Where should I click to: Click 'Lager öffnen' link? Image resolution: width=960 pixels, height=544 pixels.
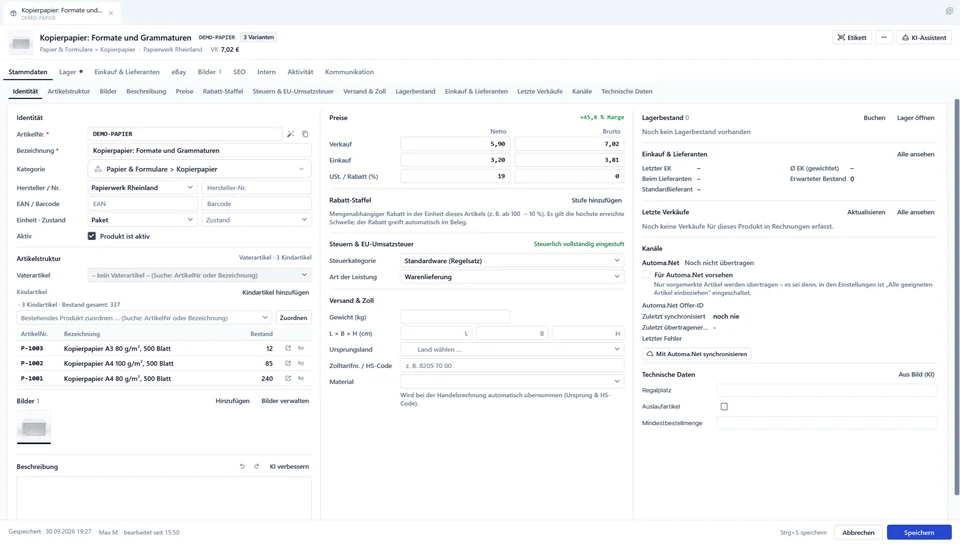click(x=915, y=117)
